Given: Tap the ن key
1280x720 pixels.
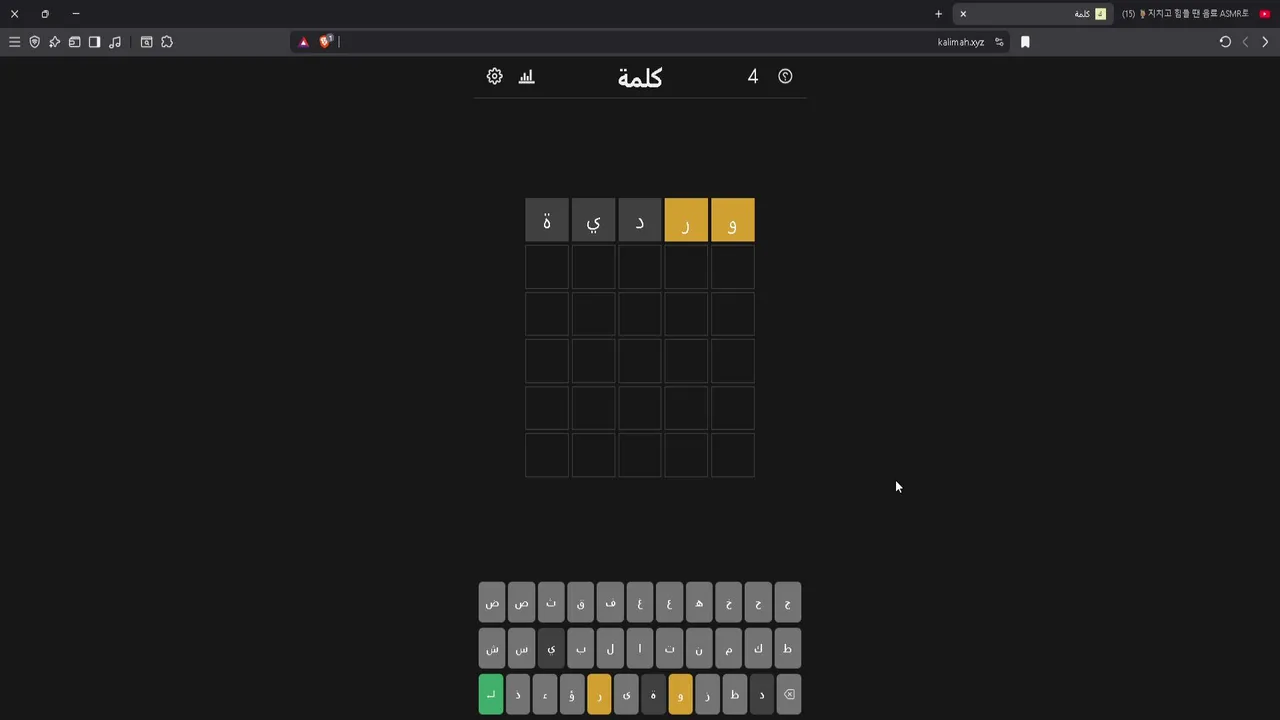Looking at the screenshot, I should (699, 649).
